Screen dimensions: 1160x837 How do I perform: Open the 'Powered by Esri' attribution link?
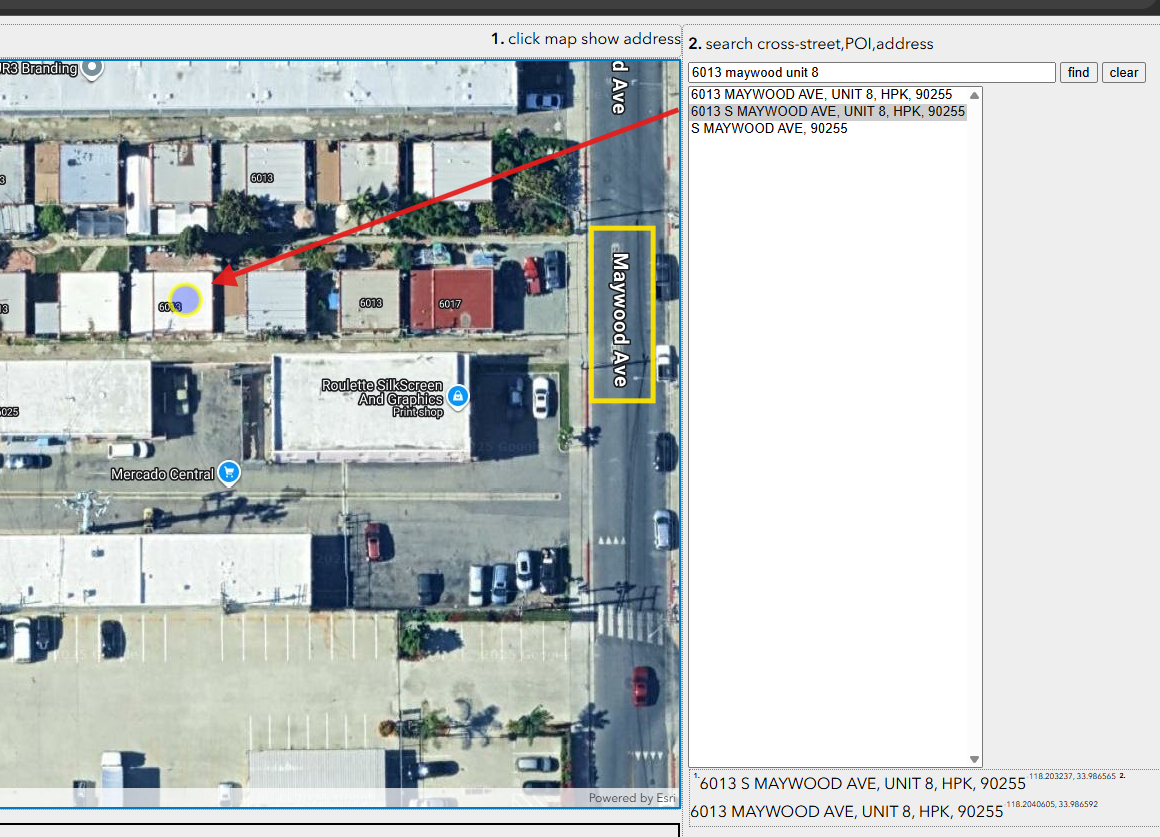point(632,798)
